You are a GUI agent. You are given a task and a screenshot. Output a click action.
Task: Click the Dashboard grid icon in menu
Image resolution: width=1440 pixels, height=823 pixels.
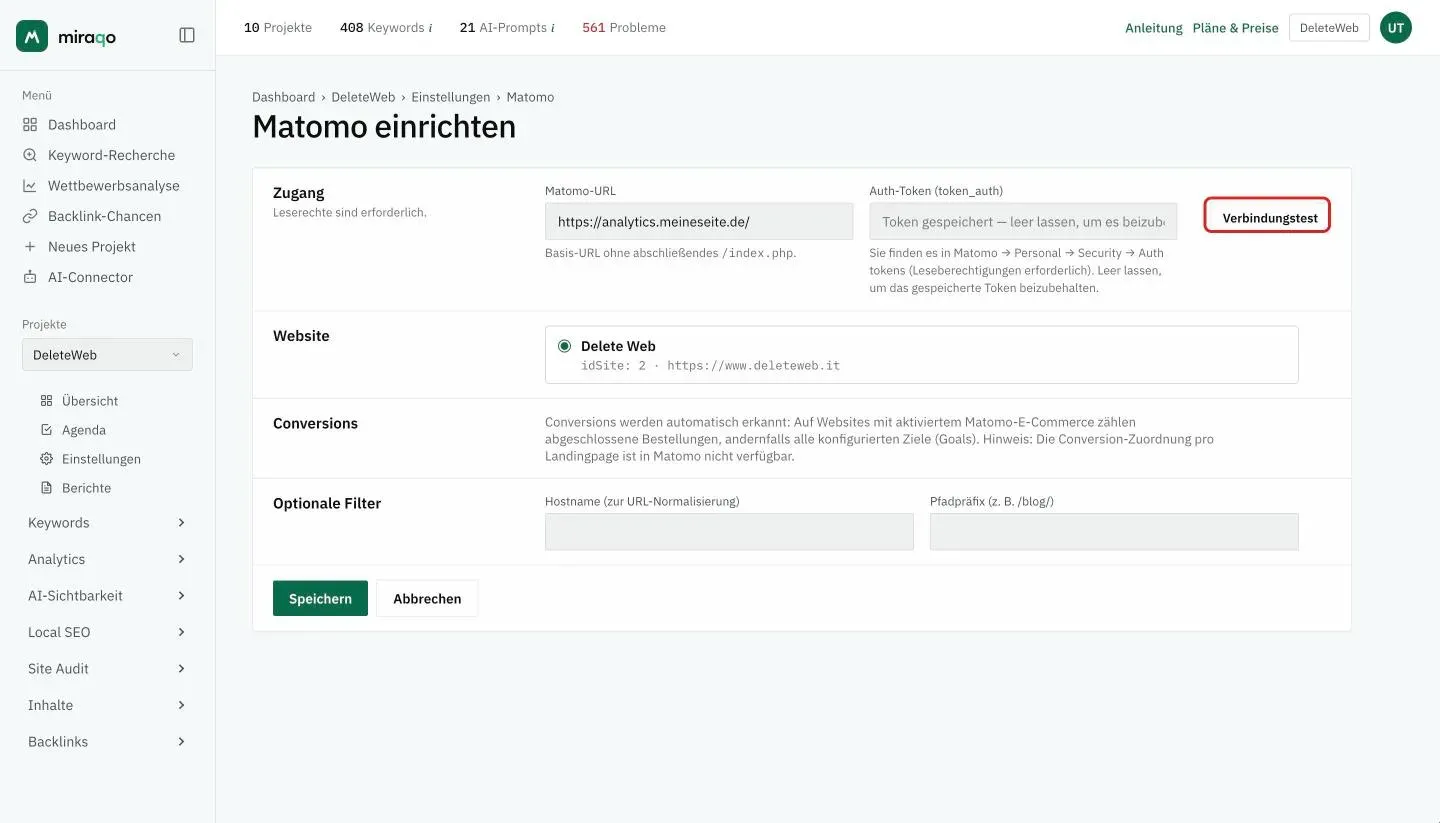30,125
